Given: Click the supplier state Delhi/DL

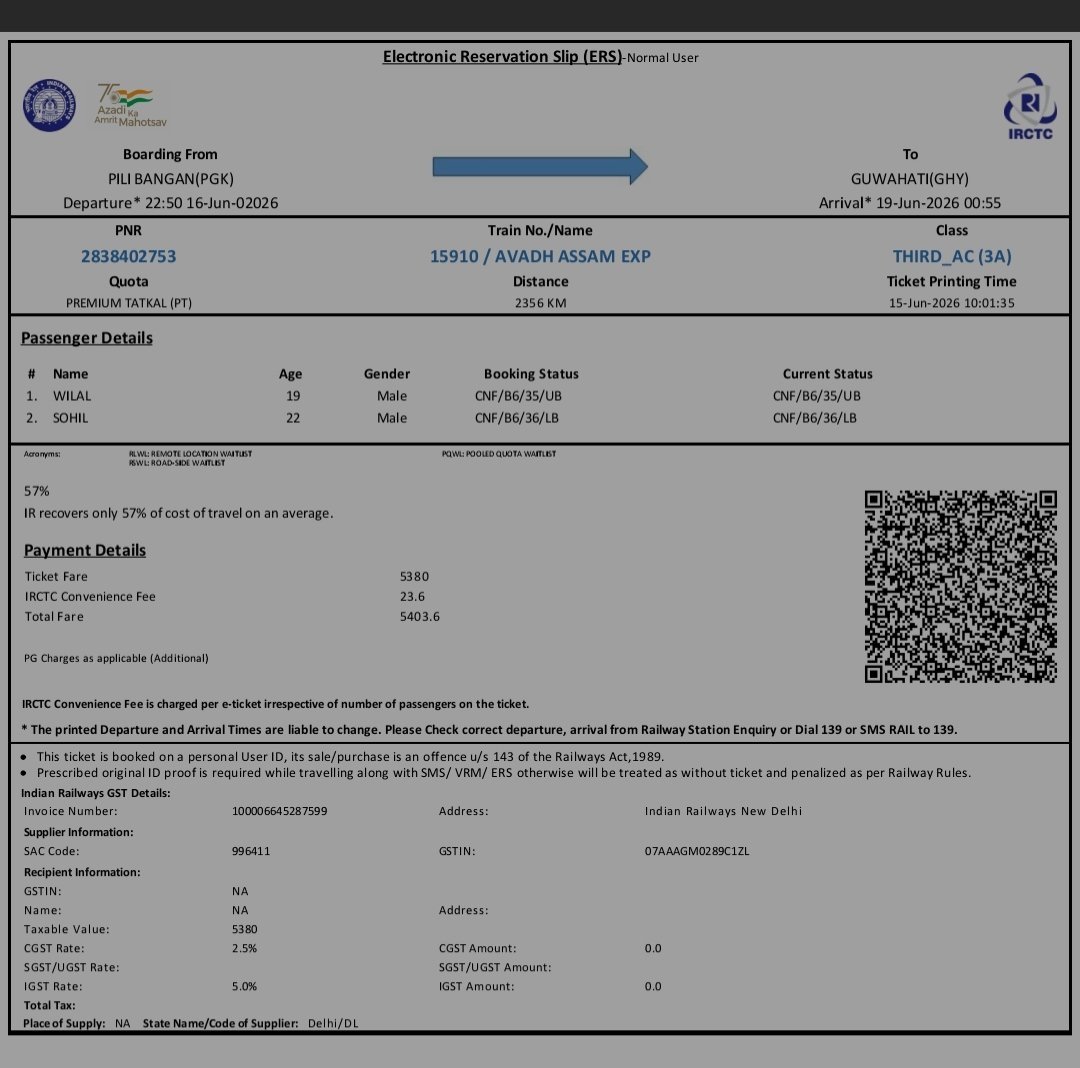Looking at the screenshot, I should point(333,1023).
